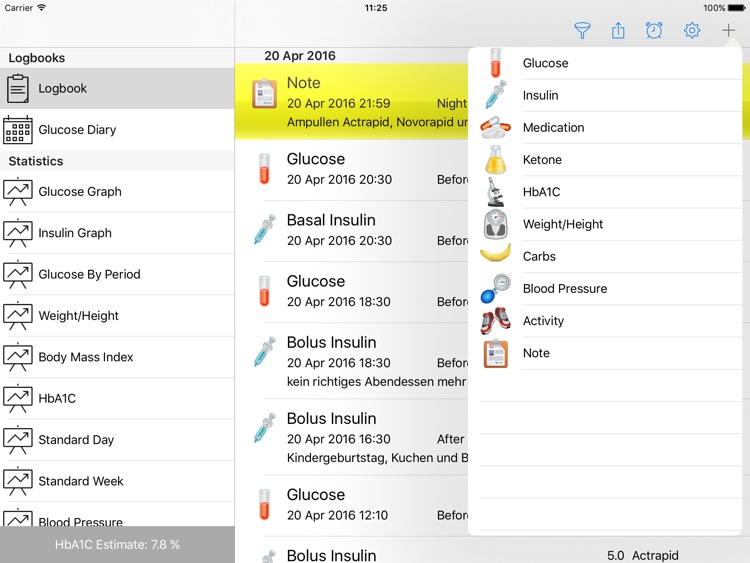The height and width of the screenshot is (563, 750).
Task: Click the Blood Pressure gauge icon
Action: point(496,288)
